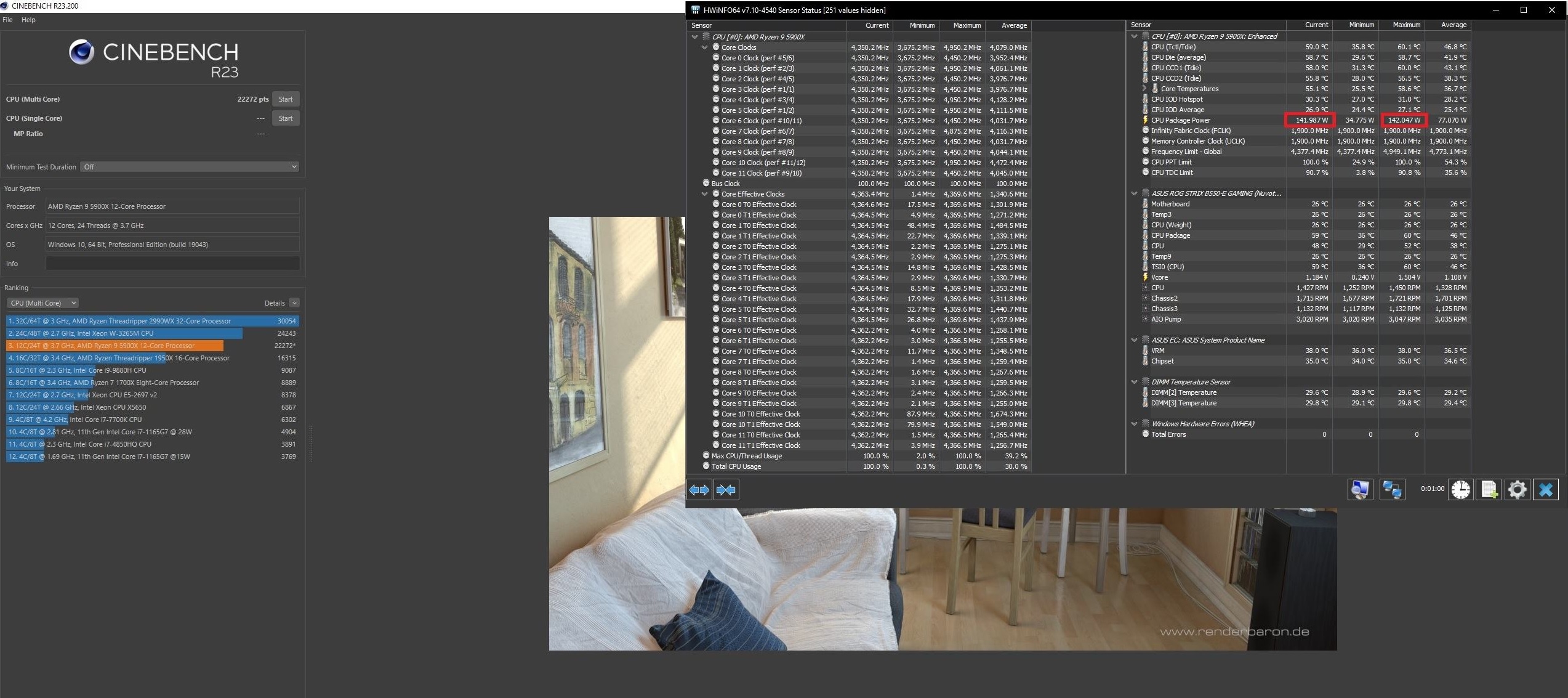Screen dimensions: 1568x698
Task: Reset the timer with the clock icon
Action: (1460, 490)
